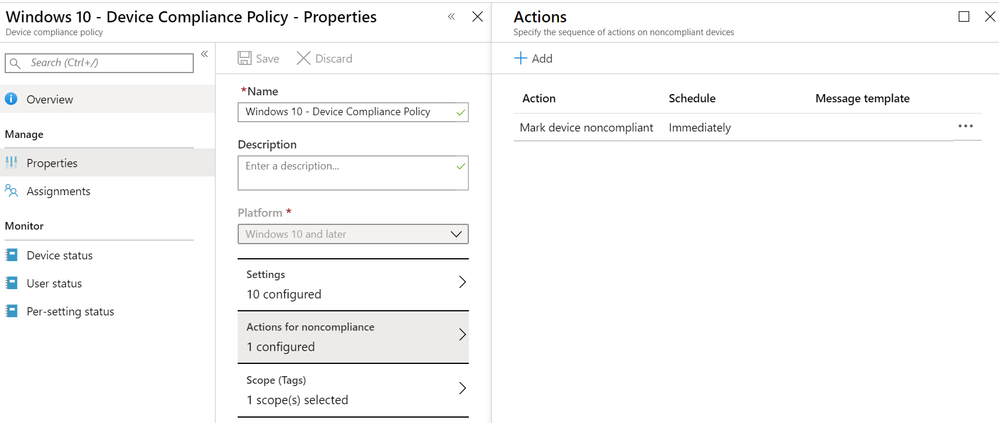Click the Device status notebook icon

coord(11,255)
